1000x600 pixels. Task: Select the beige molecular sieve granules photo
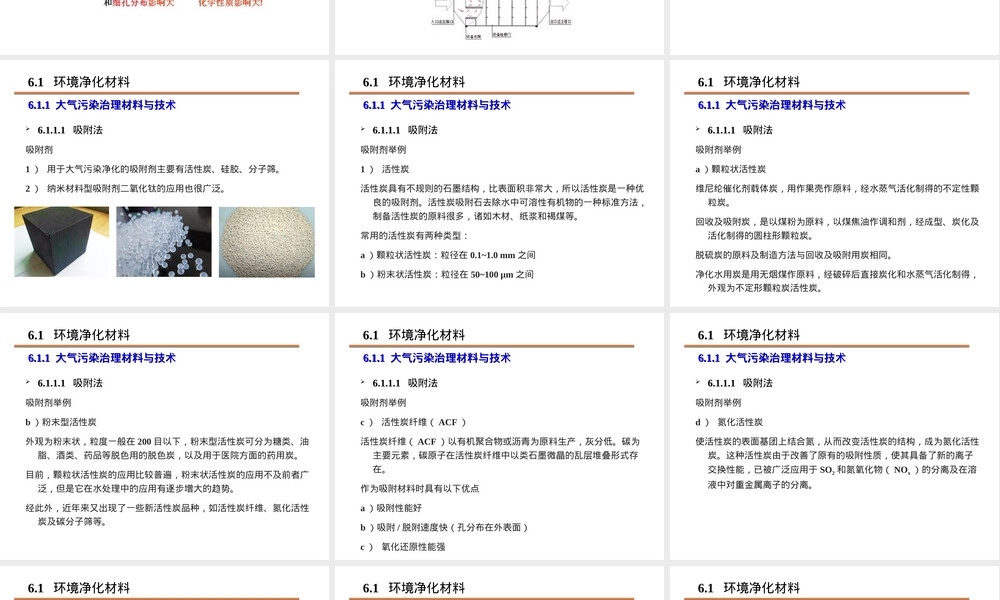[x=267, y=242]
